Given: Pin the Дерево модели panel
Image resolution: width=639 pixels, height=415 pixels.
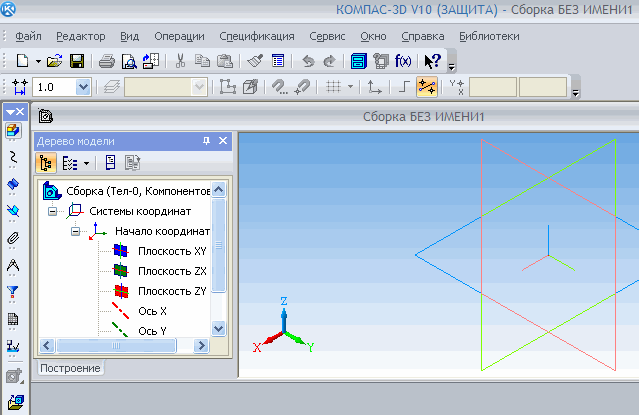Looking at the screenshot, I should [x=206, y=141].
